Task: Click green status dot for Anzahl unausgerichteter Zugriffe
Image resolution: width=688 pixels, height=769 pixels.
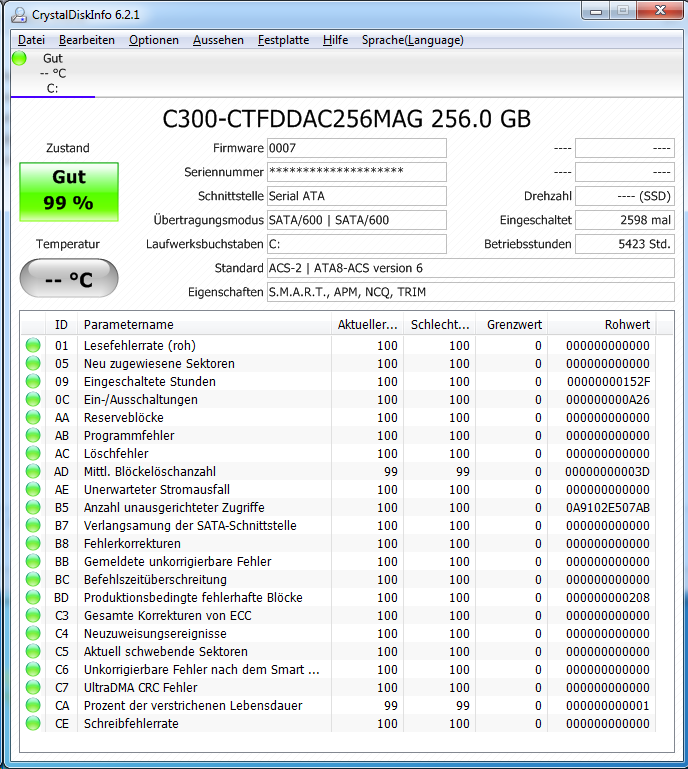Action: click(33, 507)
